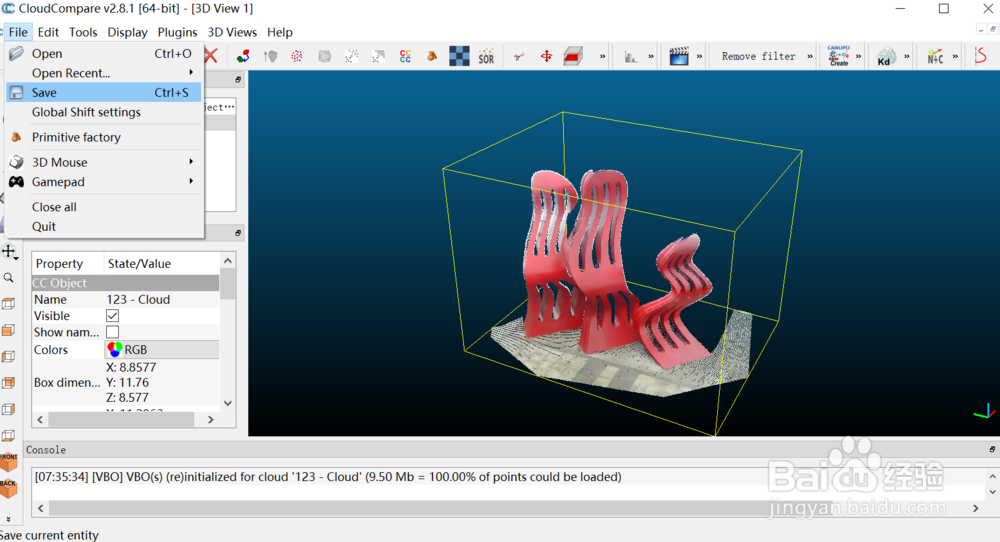Choose Primitive factory menu entry

104,137
